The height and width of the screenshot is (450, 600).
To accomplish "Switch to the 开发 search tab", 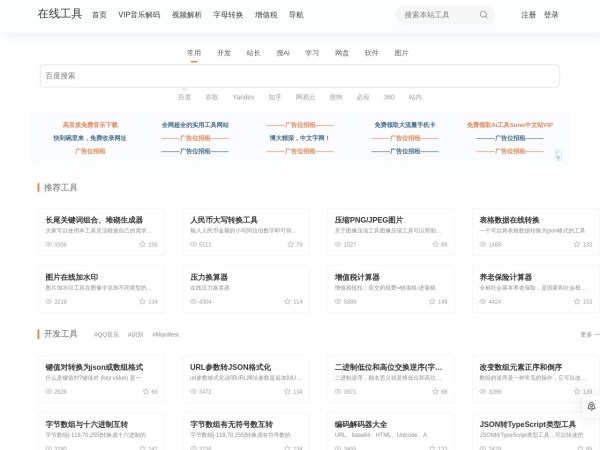I will point(224,52).
